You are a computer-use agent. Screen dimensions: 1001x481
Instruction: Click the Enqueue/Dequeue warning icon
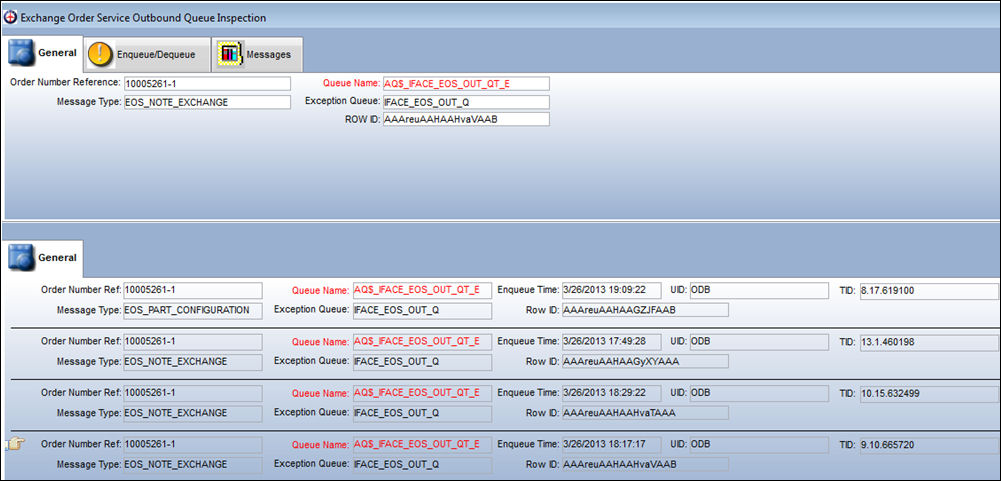click(100, 54)
